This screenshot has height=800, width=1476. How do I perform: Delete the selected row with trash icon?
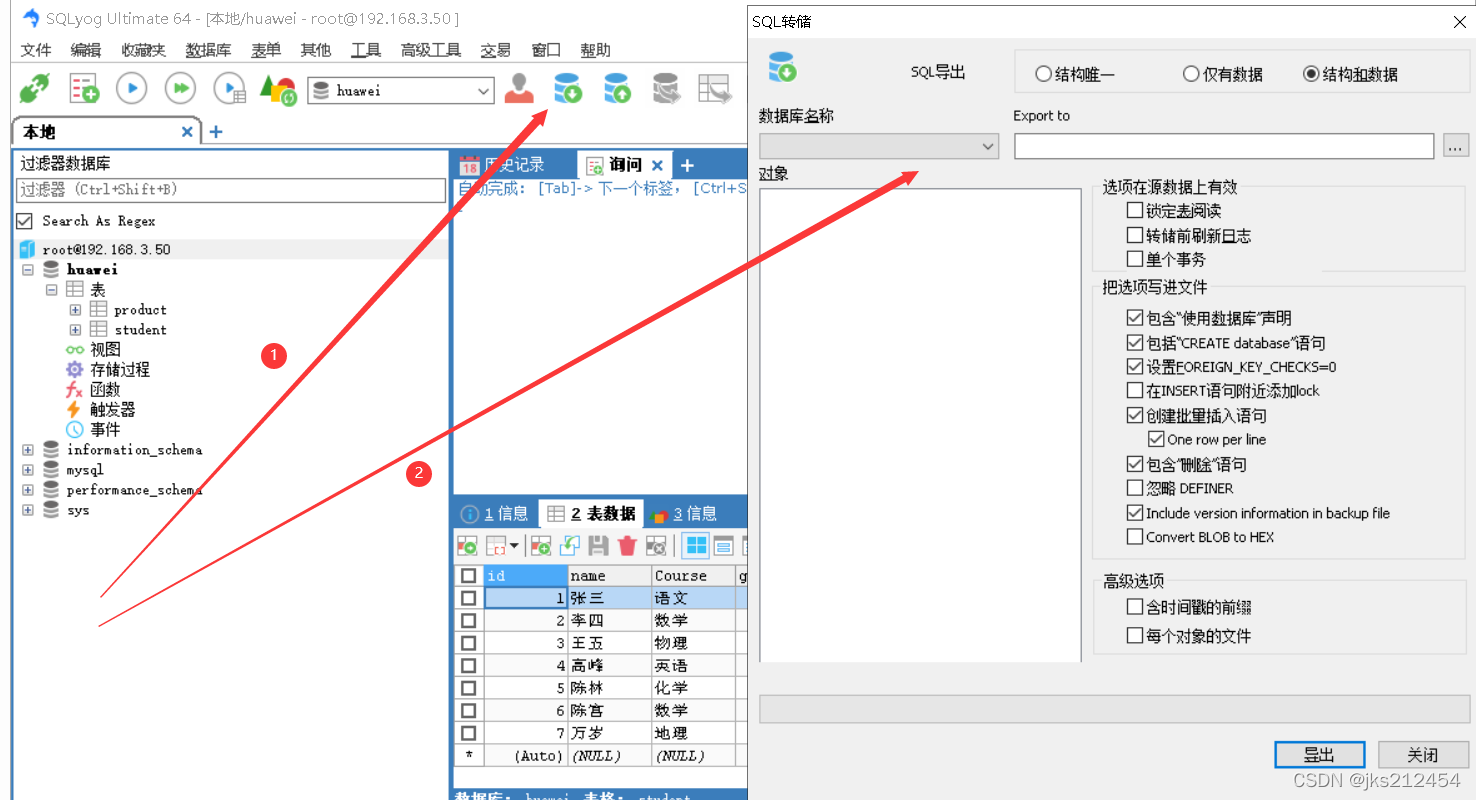tap(629, 545)
